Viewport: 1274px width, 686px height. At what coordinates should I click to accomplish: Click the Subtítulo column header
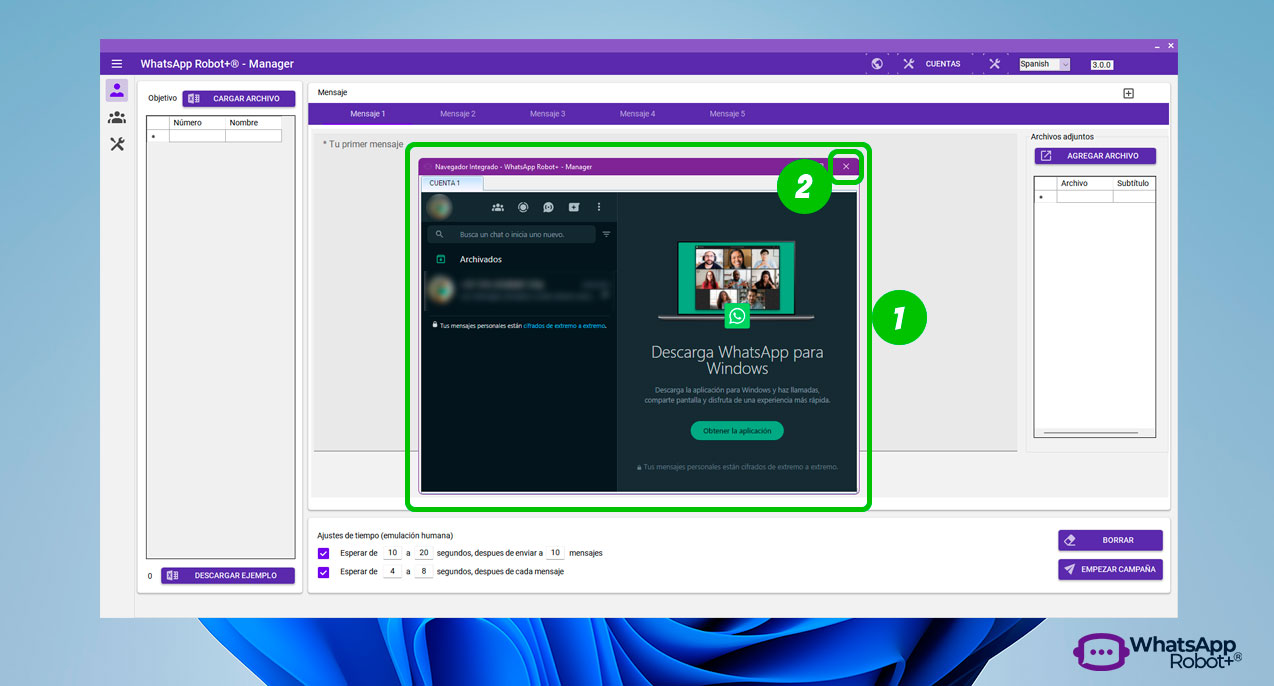pos(1134,184)
